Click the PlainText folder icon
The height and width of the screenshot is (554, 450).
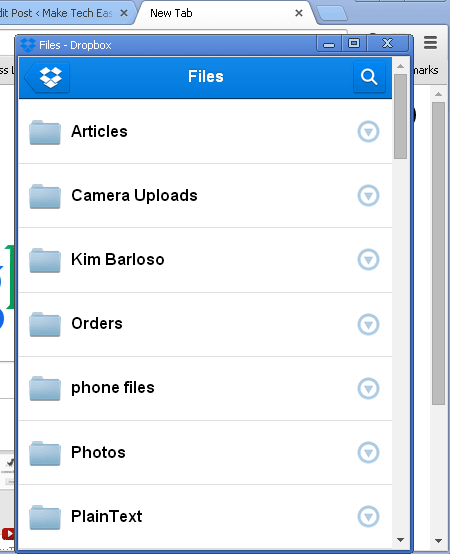click(x=45, y=518)
